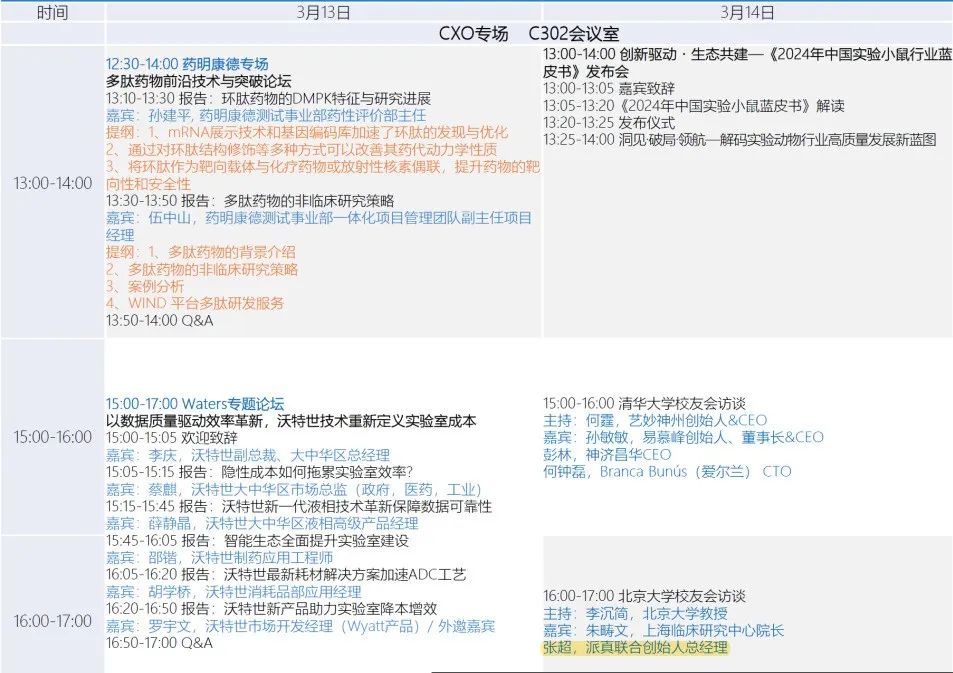Click the guest line mentioning '上海临床研究中心院长'
The height and width of the screenshot is (673, 953).
664,630
